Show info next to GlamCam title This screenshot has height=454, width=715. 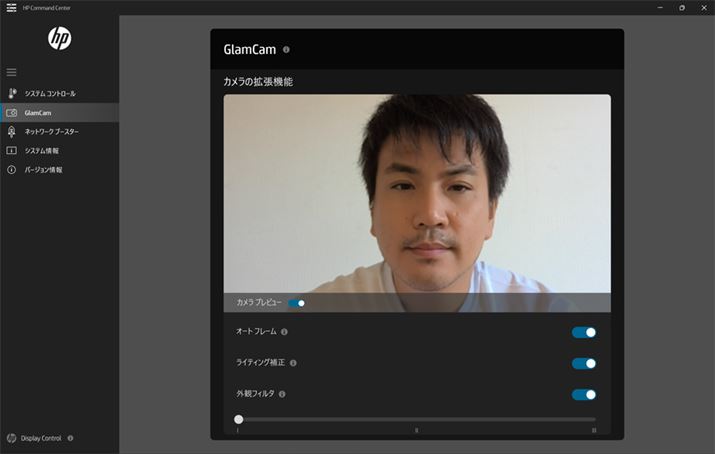tap(287, 49)
